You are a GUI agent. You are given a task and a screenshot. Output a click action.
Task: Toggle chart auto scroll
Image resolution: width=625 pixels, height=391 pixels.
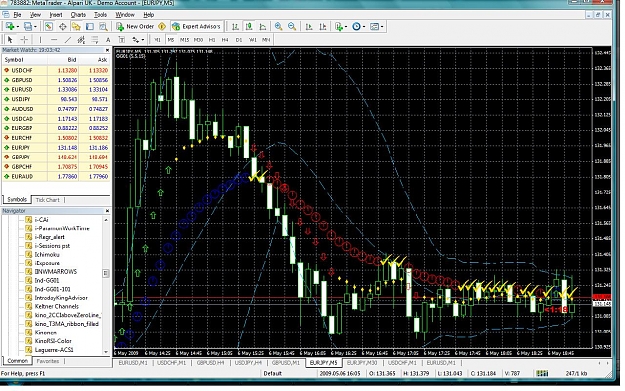pos(309,27)
